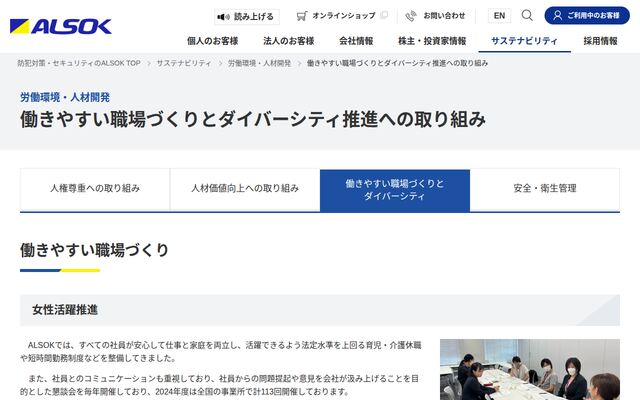Click the shopping cart icon
Image resolution: width=640 pixels, height=400 pixels.
302,16
